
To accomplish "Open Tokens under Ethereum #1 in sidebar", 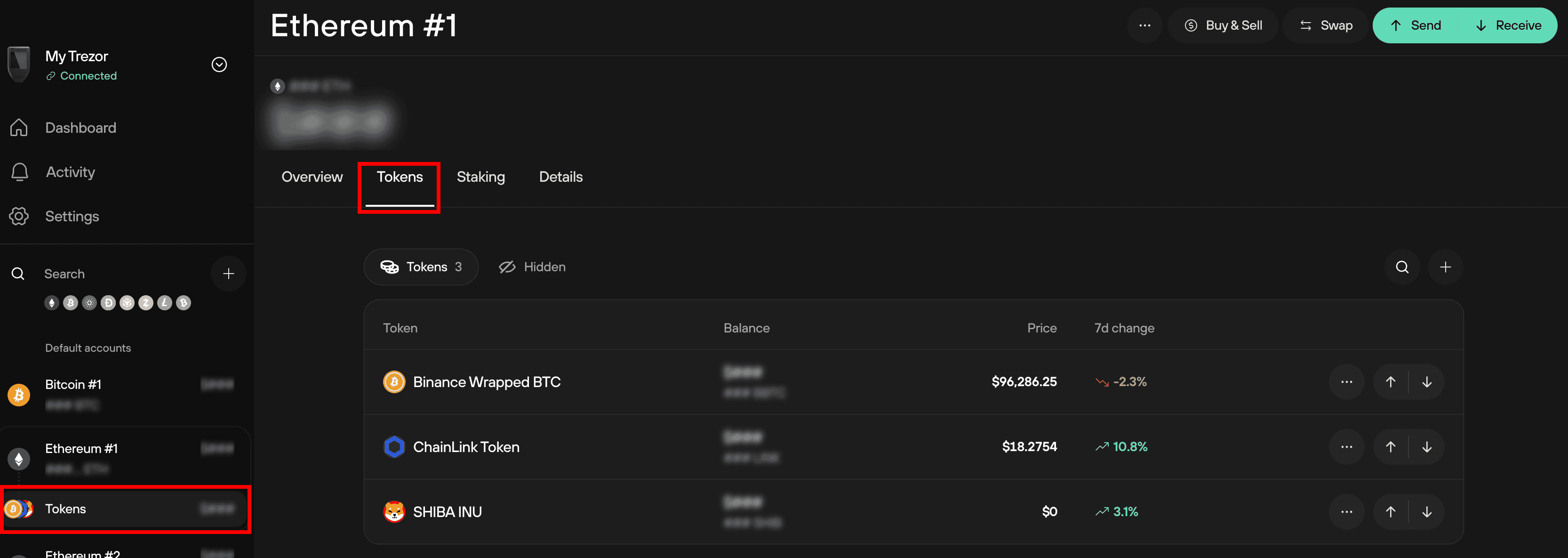I will pyautogui.click(x=125, y=509).
